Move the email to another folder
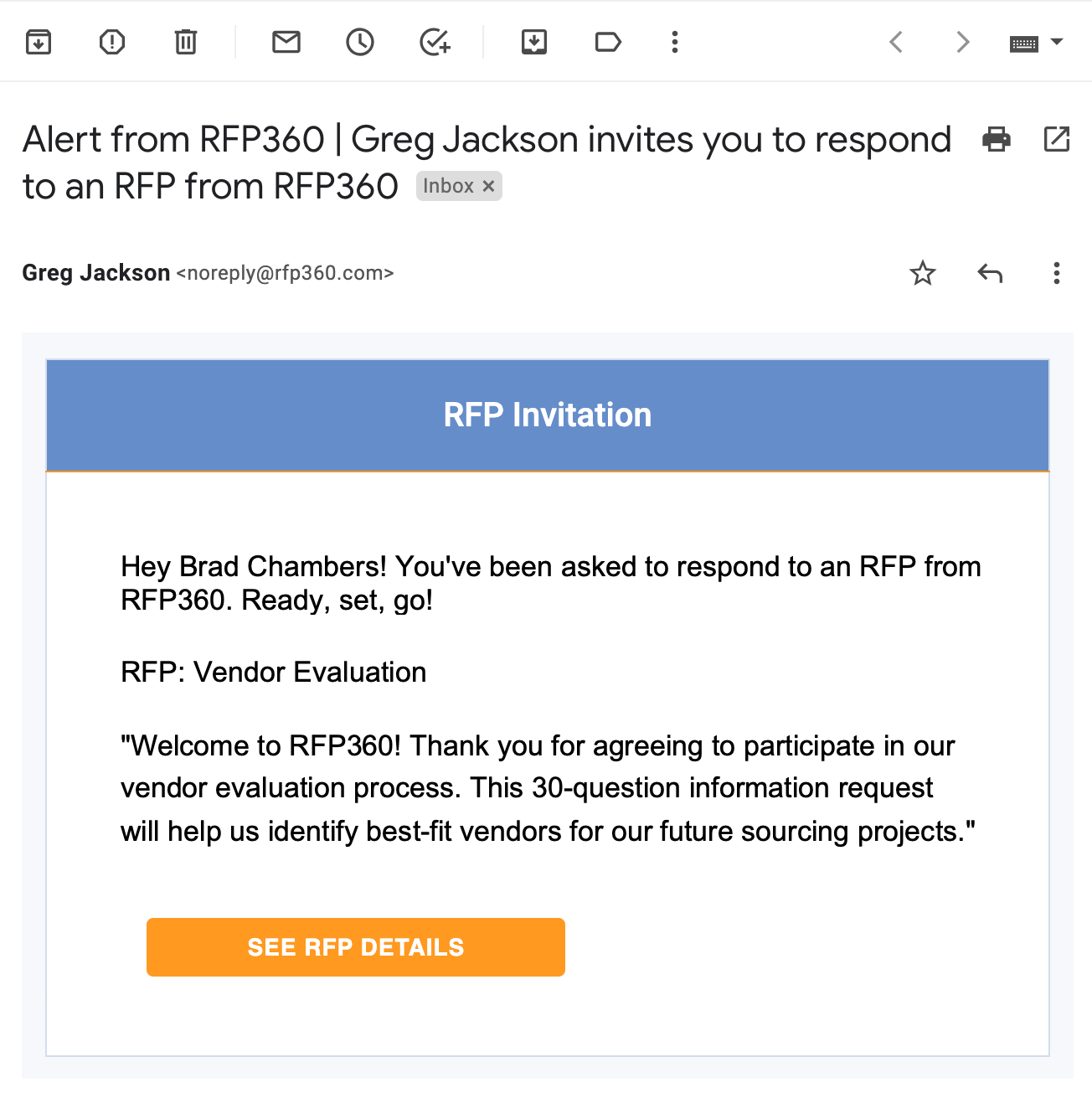Image resolution: width=1092 pixels, height=1098 pixels. click(x=533, y=41)
